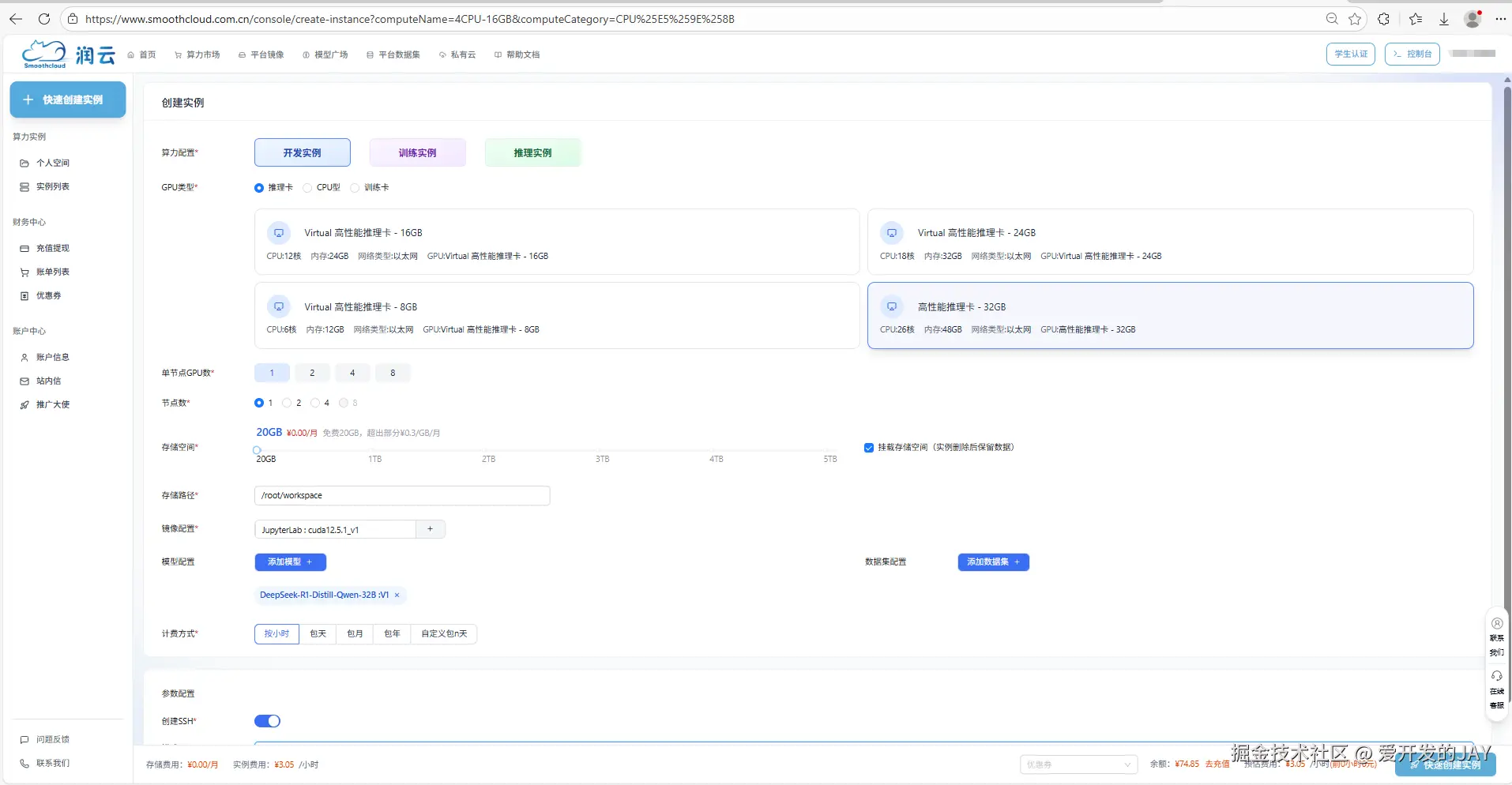Choose 包天 billing option

[318, 634]
